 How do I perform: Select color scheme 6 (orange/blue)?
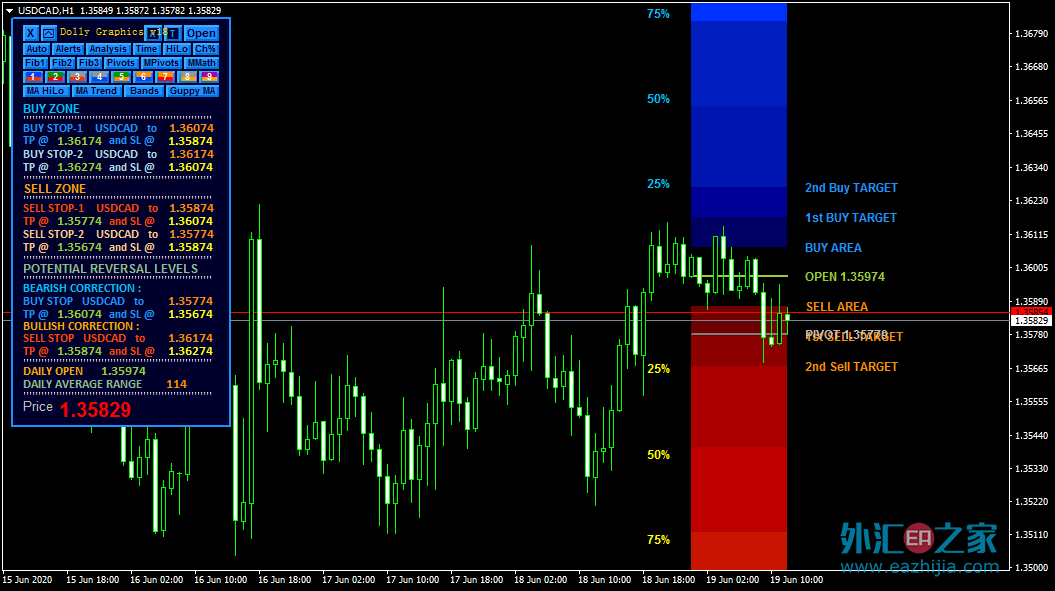(x=143, y=77)
